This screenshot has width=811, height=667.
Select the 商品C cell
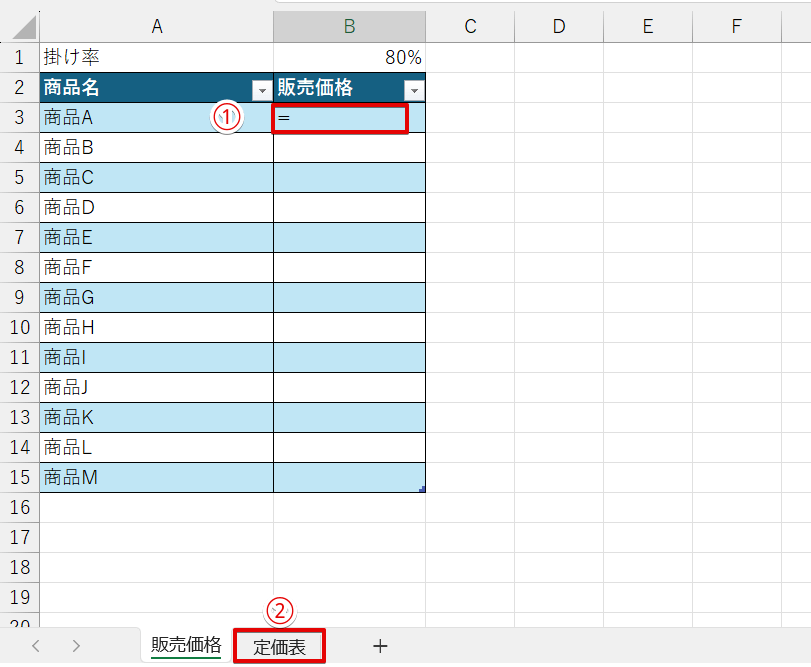[157, 177]
